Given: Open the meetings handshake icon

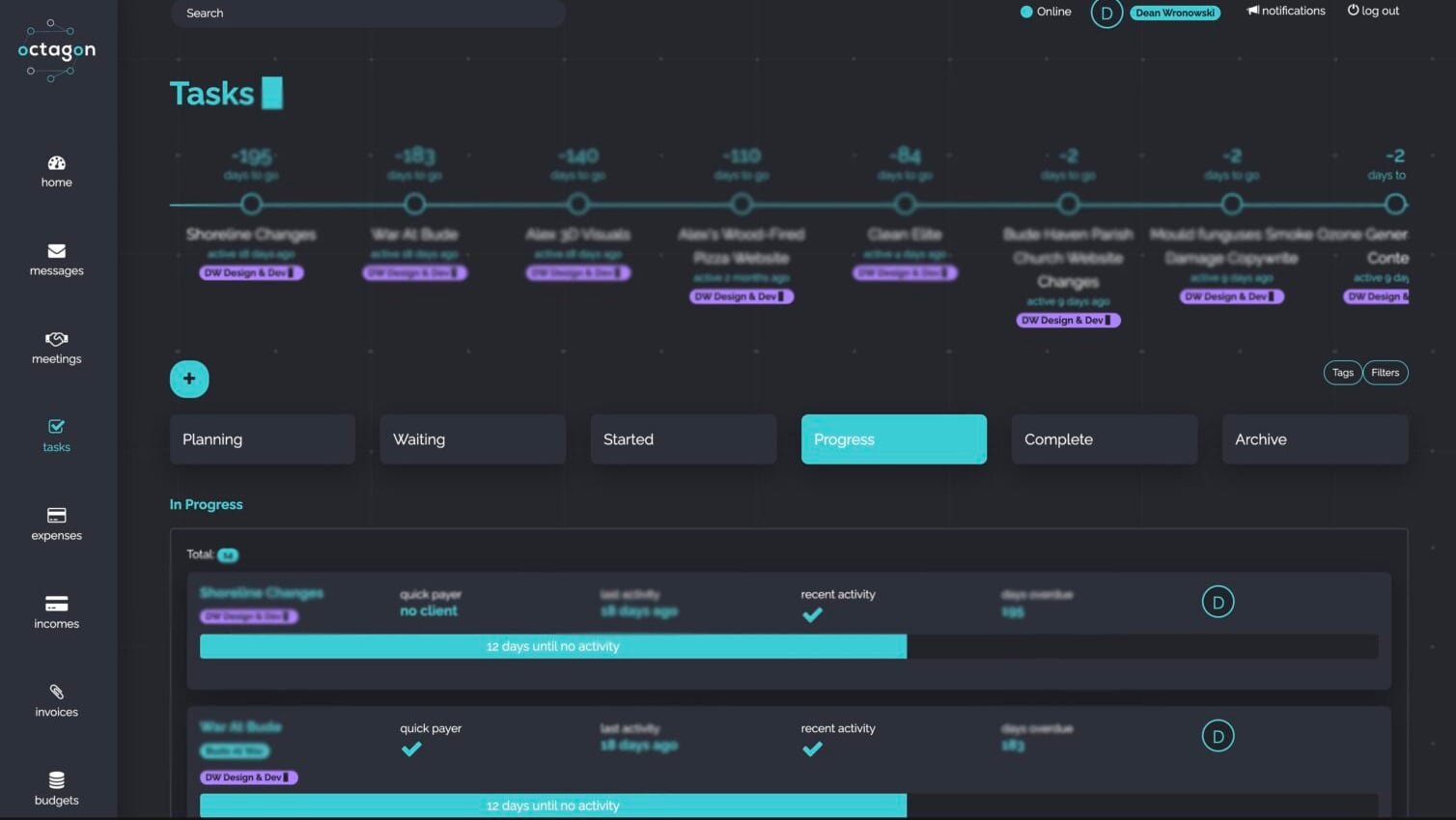Looking at the screenshot, I should click(57, 339).
